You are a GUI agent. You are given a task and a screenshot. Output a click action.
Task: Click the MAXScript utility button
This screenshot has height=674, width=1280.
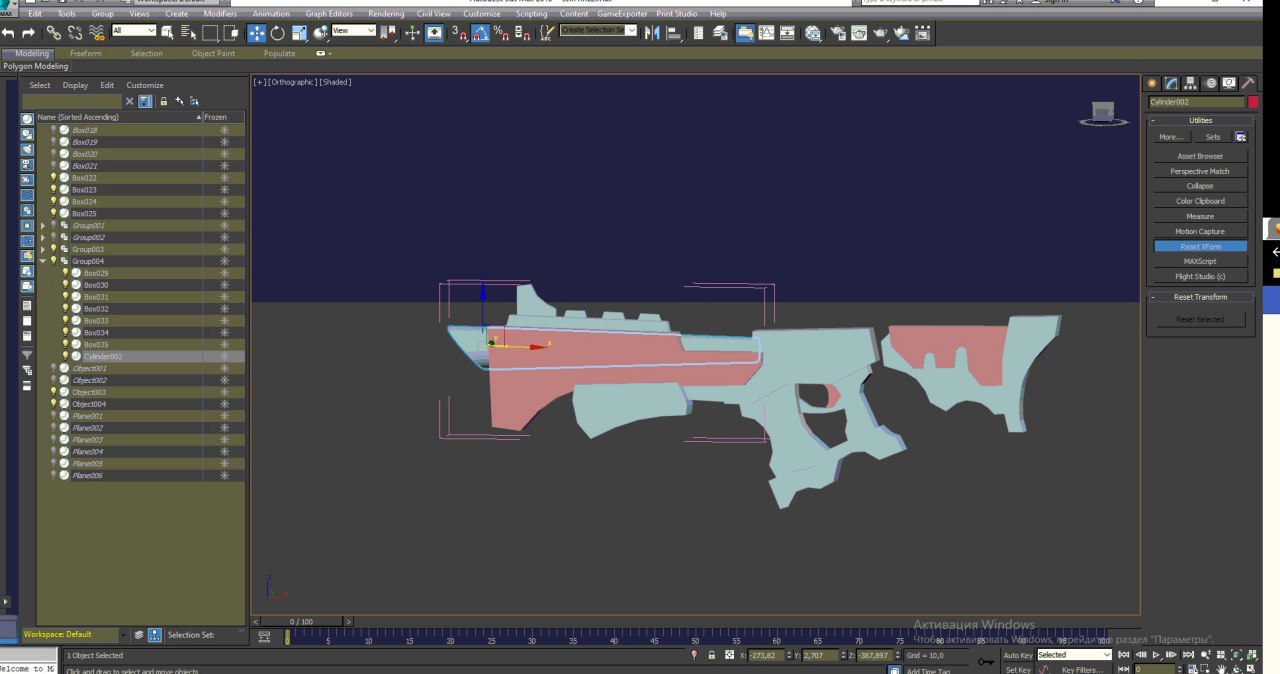tap(1200, 261)
